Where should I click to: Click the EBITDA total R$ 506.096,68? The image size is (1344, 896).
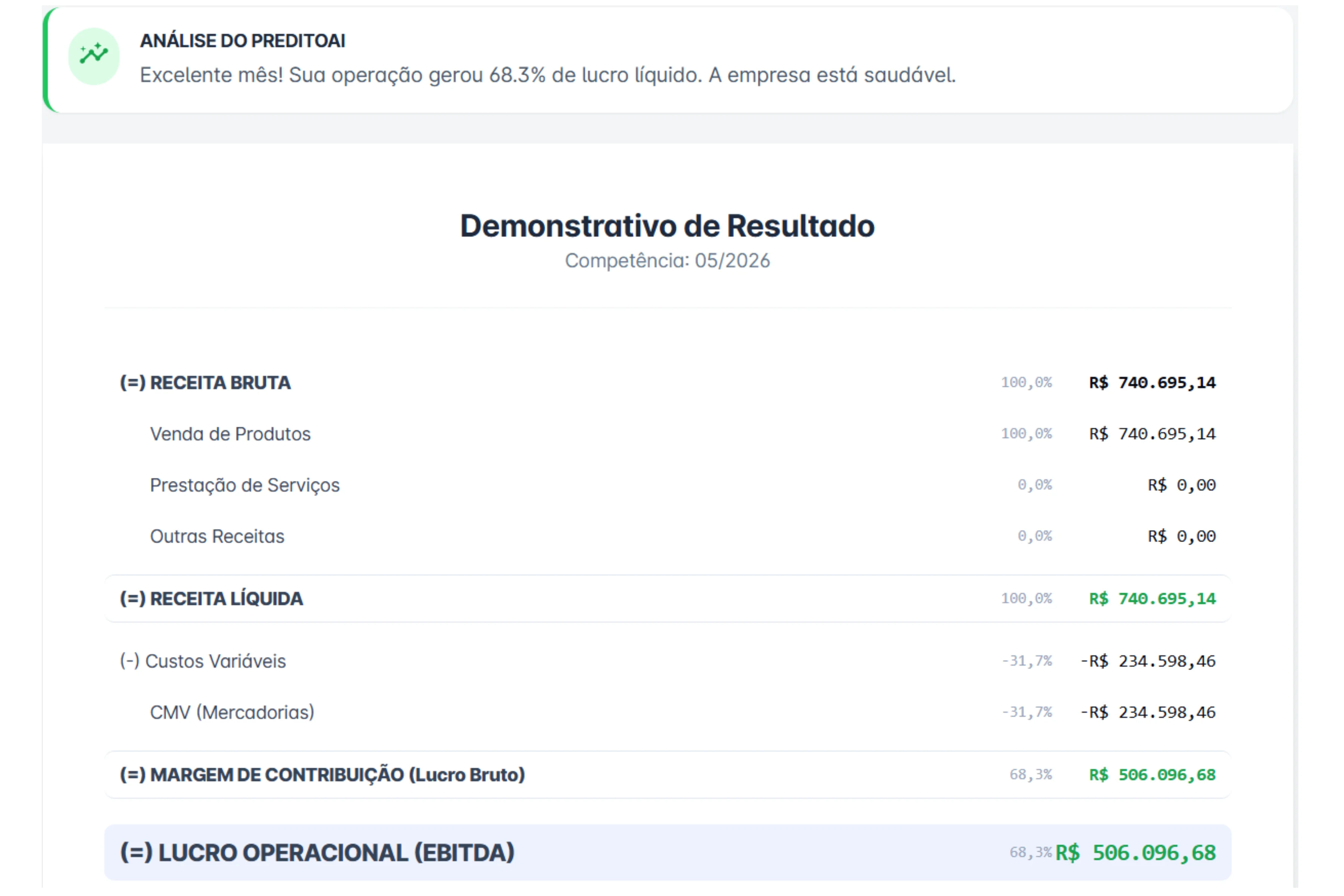(x=1135, y=853)
